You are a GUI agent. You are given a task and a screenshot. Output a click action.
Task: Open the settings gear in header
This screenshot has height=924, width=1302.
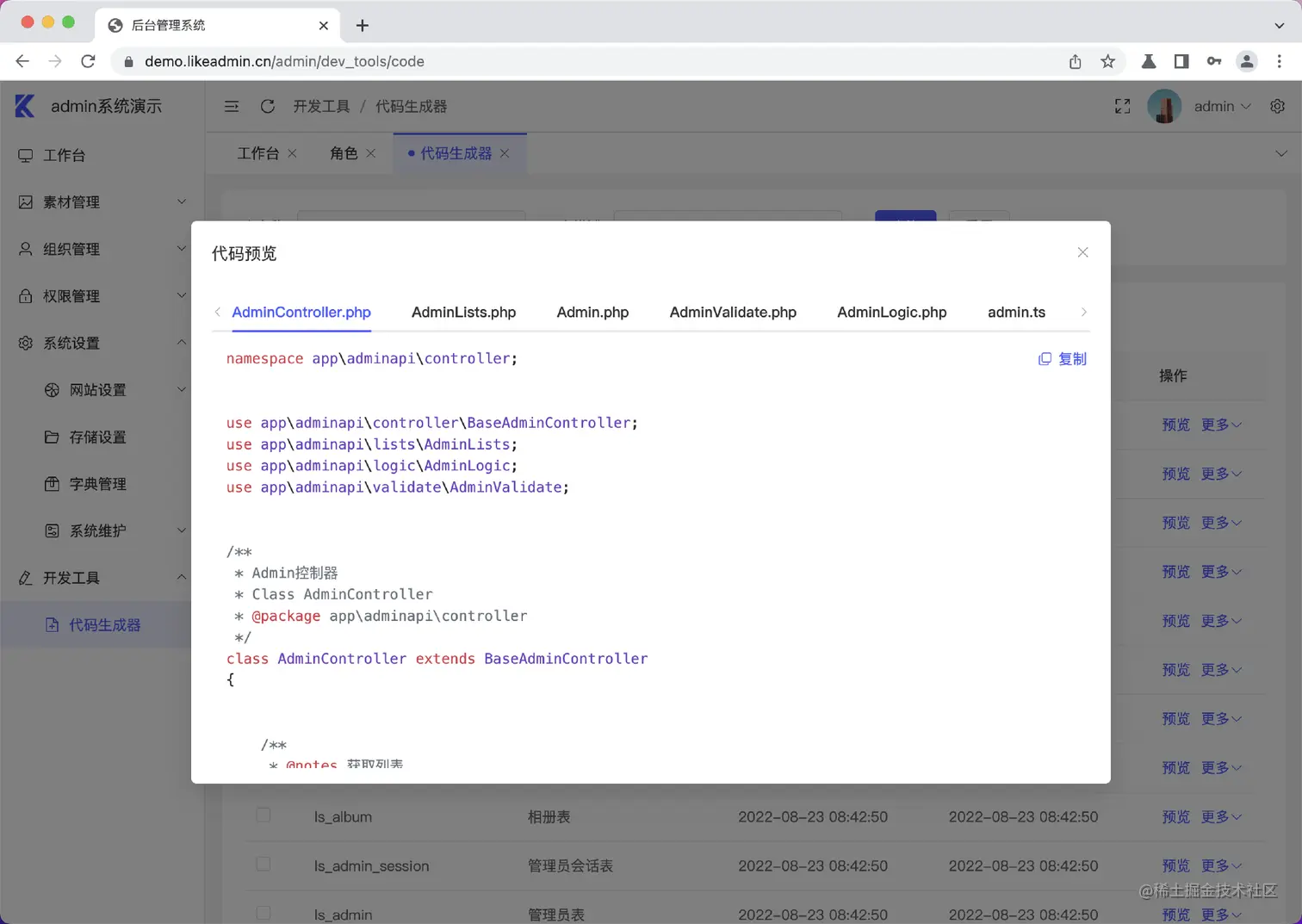point(1277,106)
